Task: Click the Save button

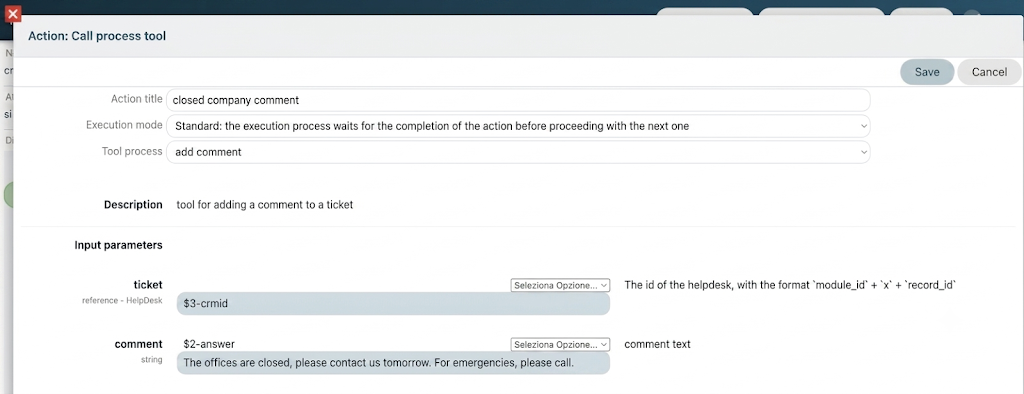Action: point(927,72)
